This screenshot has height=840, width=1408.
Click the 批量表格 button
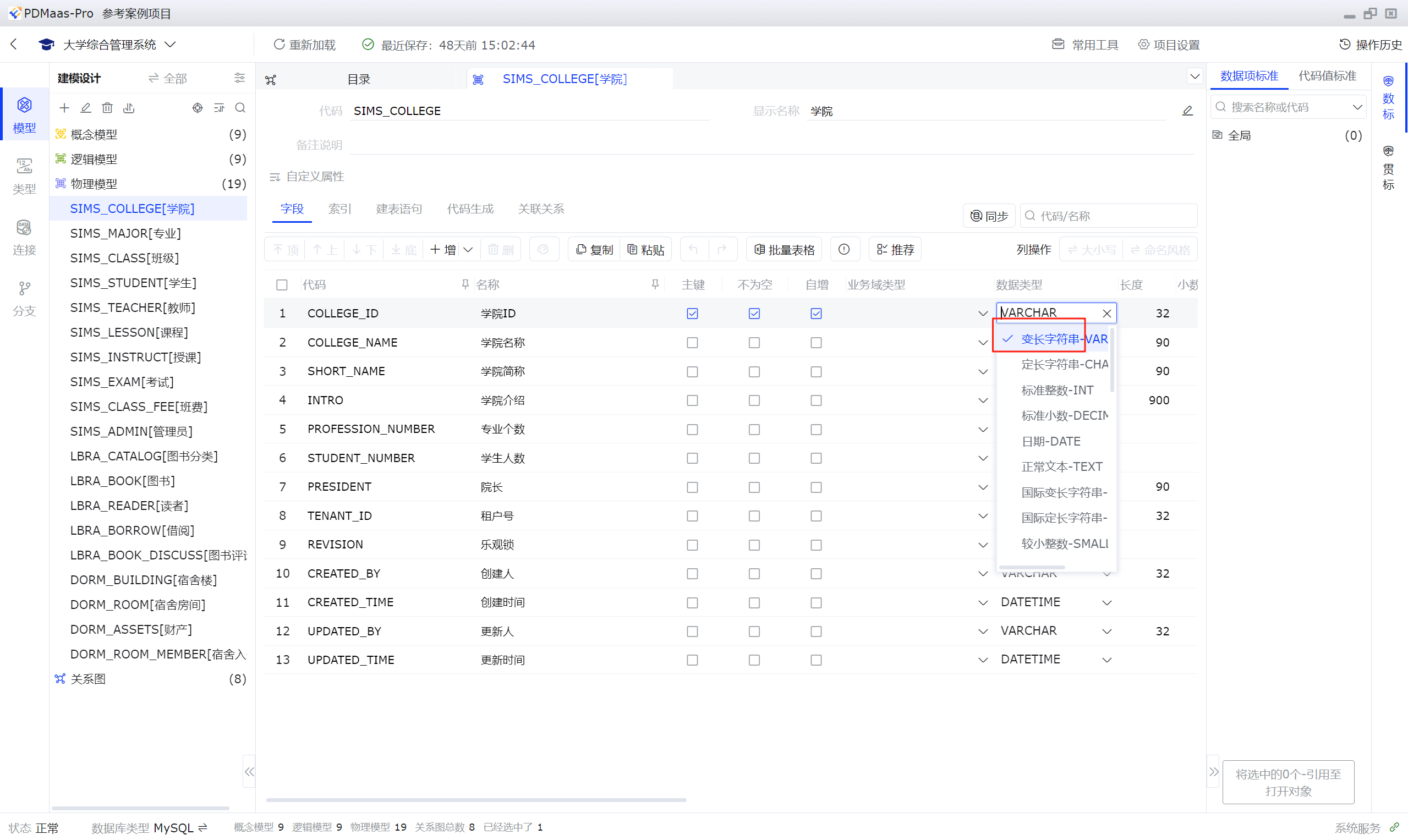784,250
